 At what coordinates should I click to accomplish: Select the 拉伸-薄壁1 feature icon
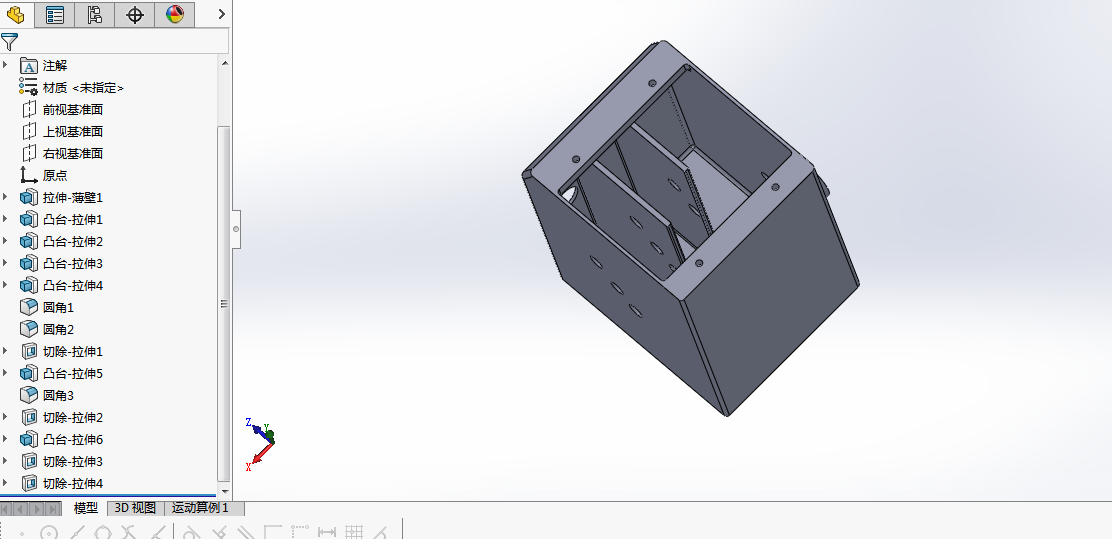tap(28, 197)
